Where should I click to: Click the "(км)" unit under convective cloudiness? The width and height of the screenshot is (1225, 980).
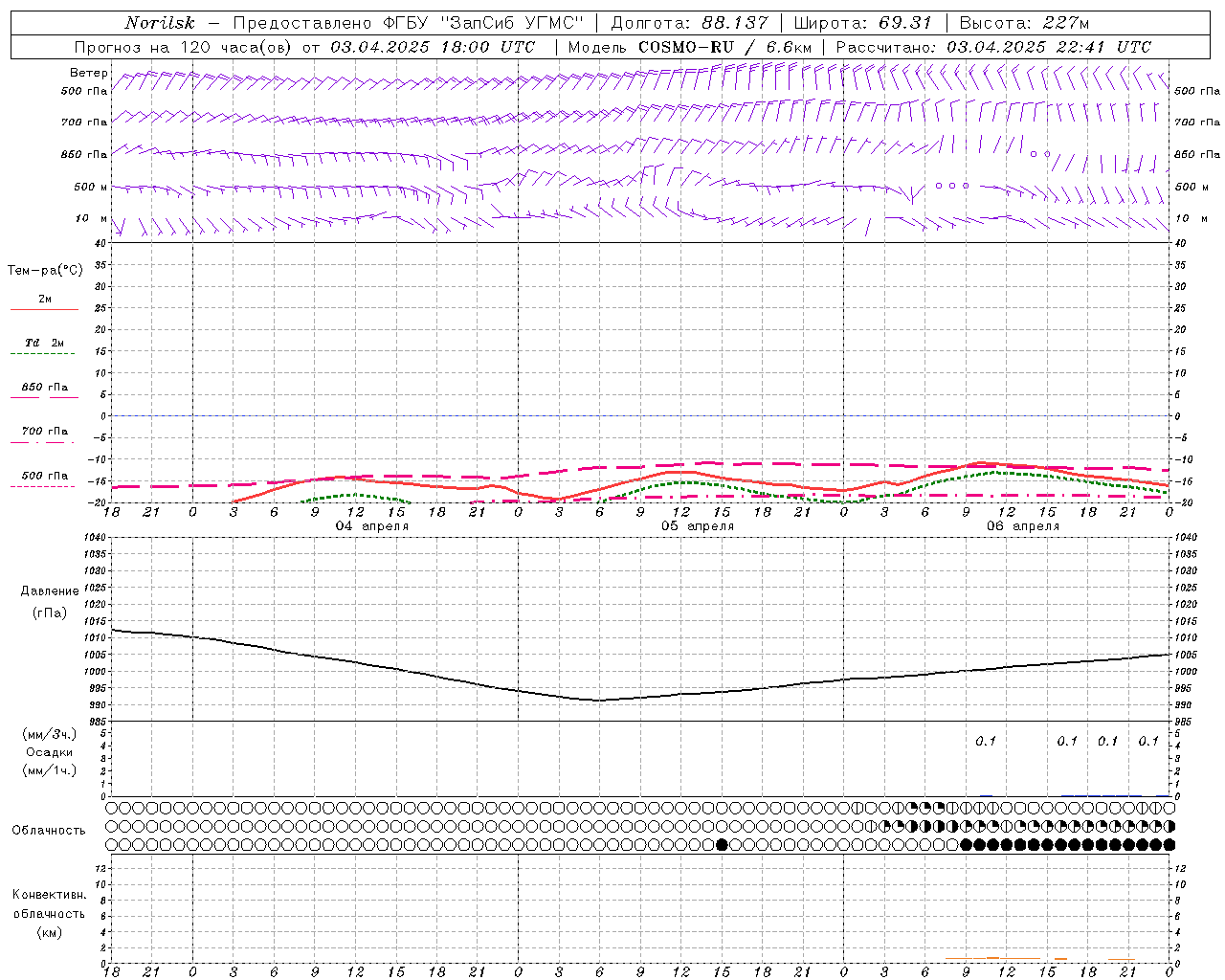tap(50, 932)
